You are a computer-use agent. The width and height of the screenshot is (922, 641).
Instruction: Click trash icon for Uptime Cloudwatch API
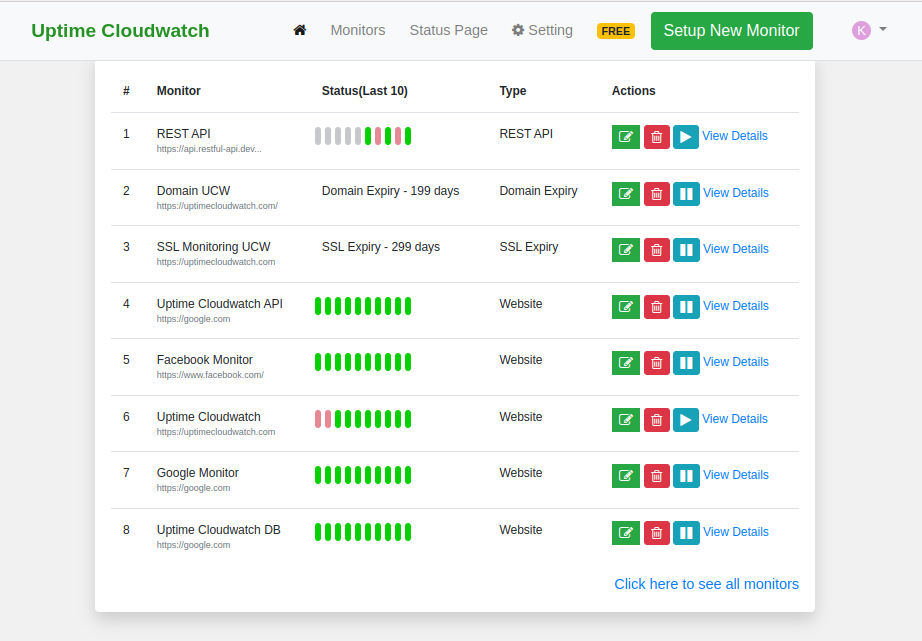coord(656,307)
